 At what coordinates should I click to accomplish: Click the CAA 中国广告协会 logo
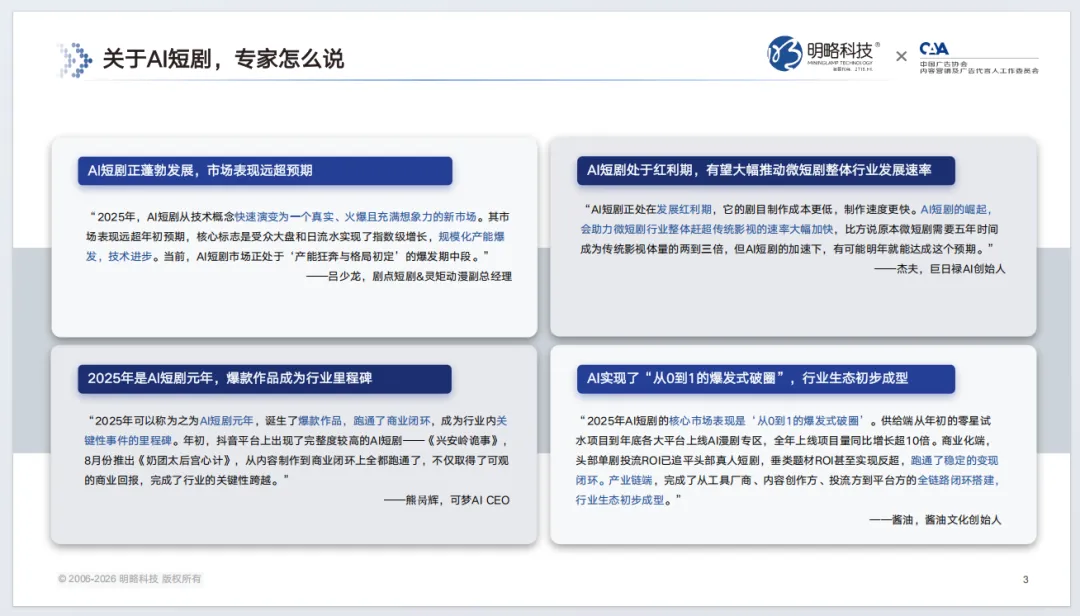(x=979, y=57)
